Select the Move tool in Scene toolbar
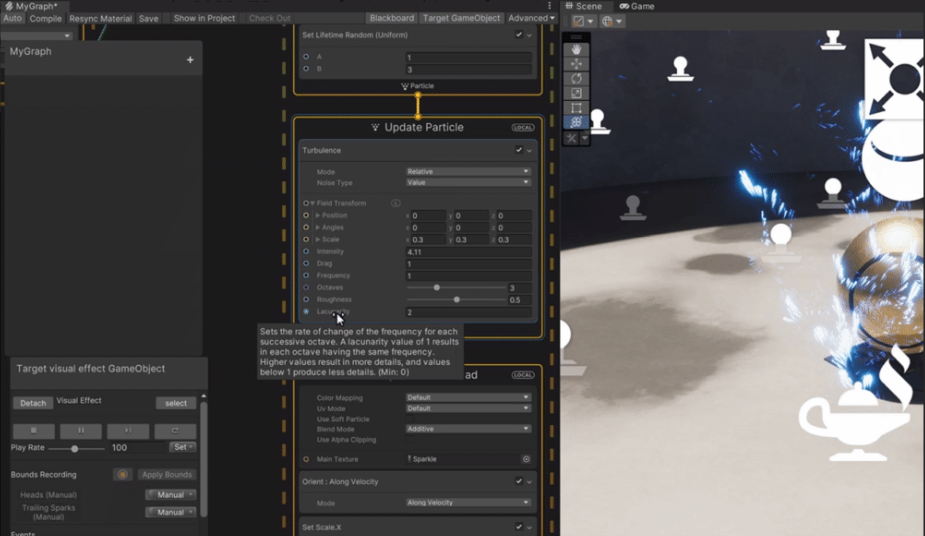This screenshot has height=536, width=925. click(576, 64)
